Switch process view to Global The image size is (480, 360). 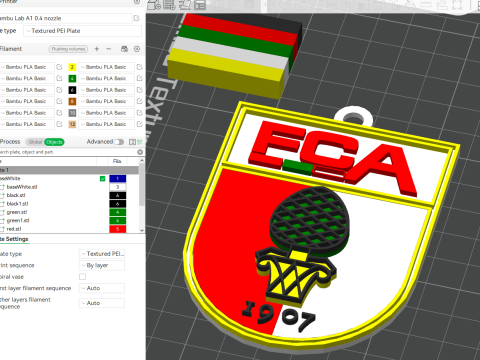click(x=35, y=142)
